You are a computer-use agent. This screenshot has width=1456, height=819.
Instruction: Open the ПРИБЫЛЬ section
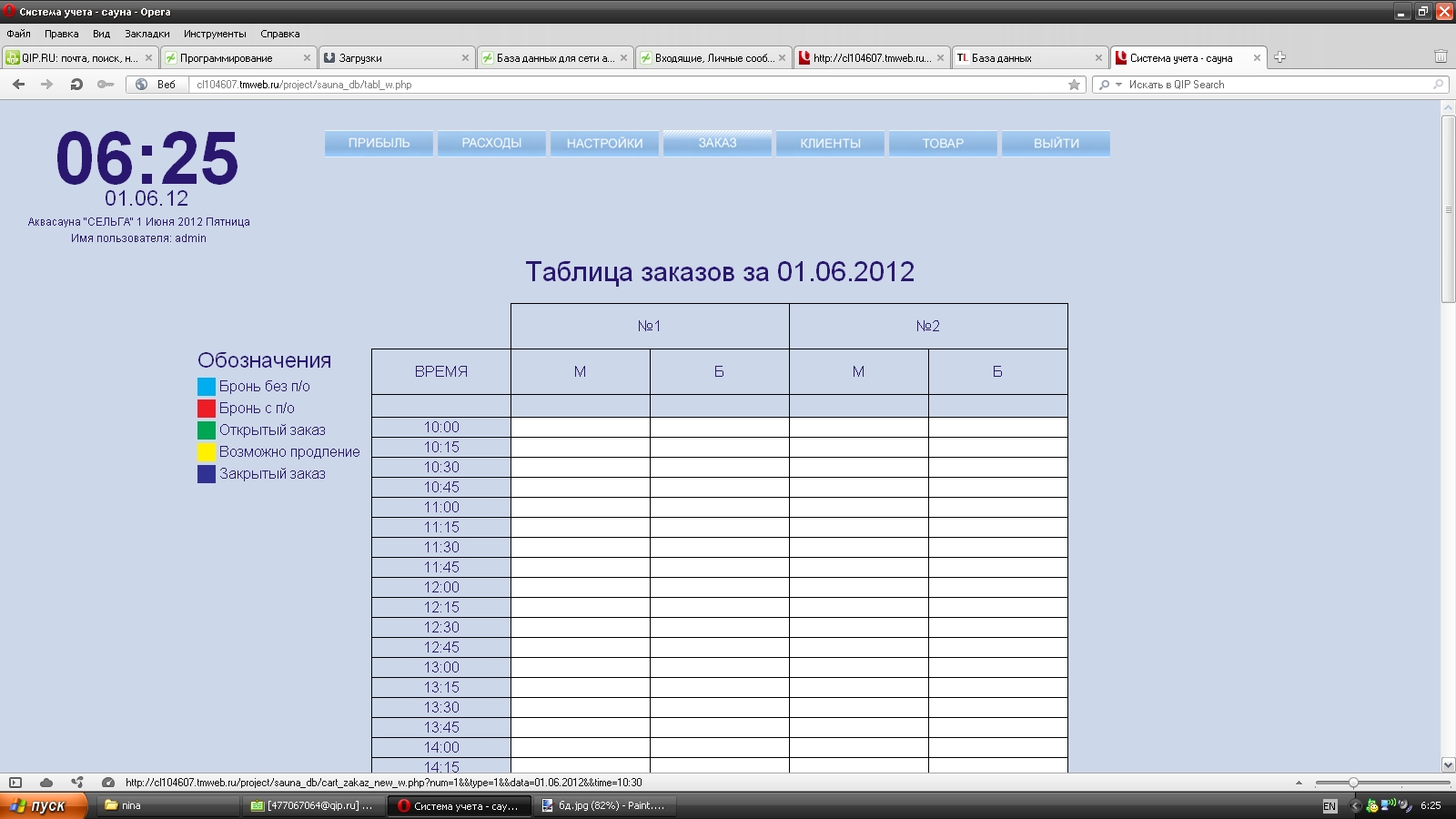[x=379, y=144]
